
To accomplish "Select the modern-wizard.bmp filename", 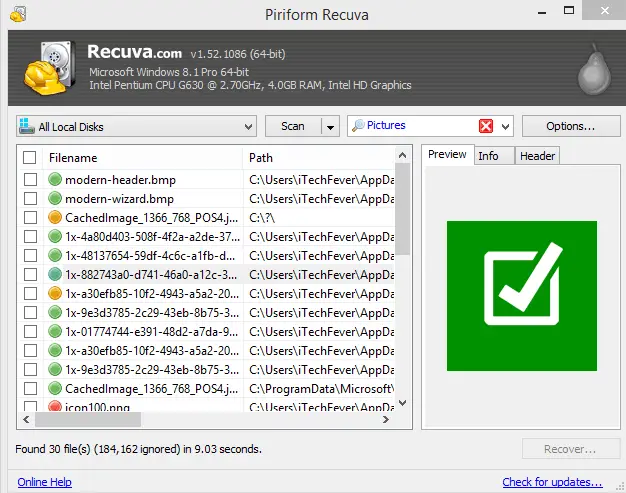I will [x=119, y=199].
